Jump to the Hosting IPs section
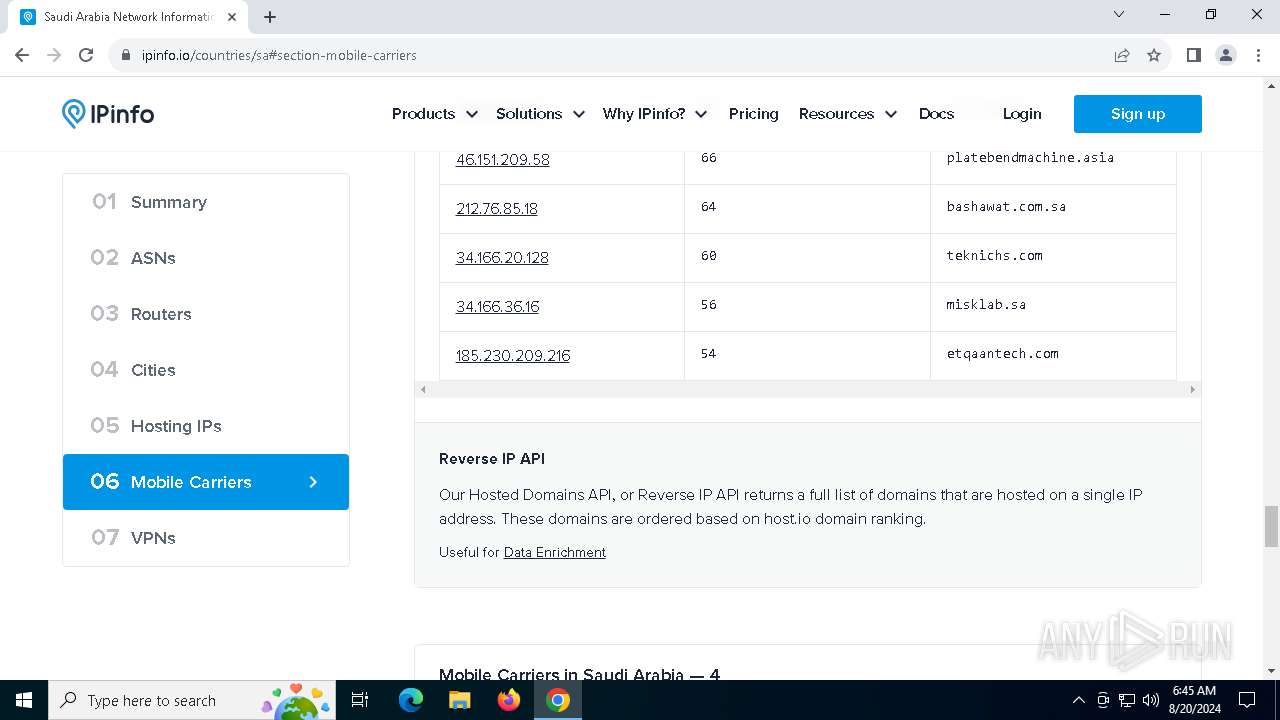 (206, 426)
